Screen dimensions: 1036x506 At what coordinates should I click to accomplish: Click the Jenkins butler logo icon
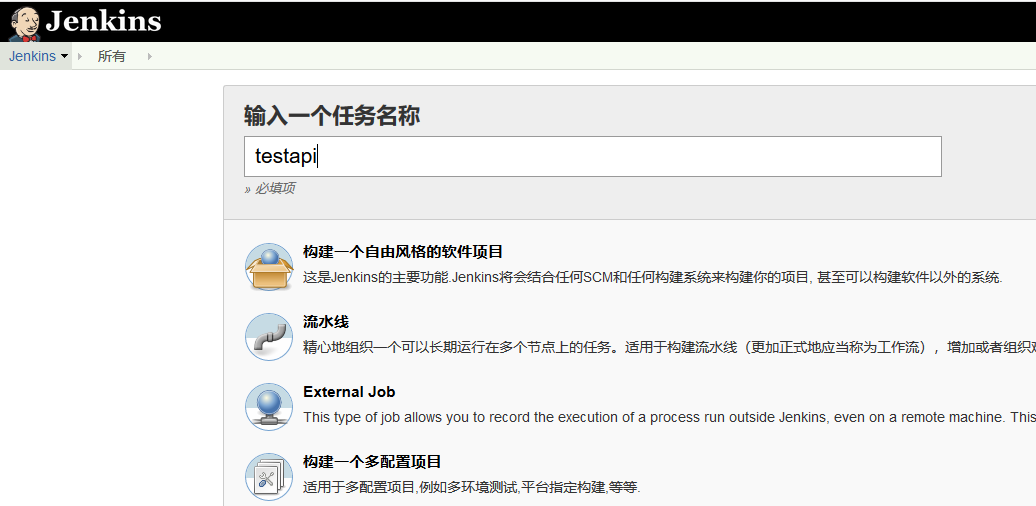pos(24,22)
